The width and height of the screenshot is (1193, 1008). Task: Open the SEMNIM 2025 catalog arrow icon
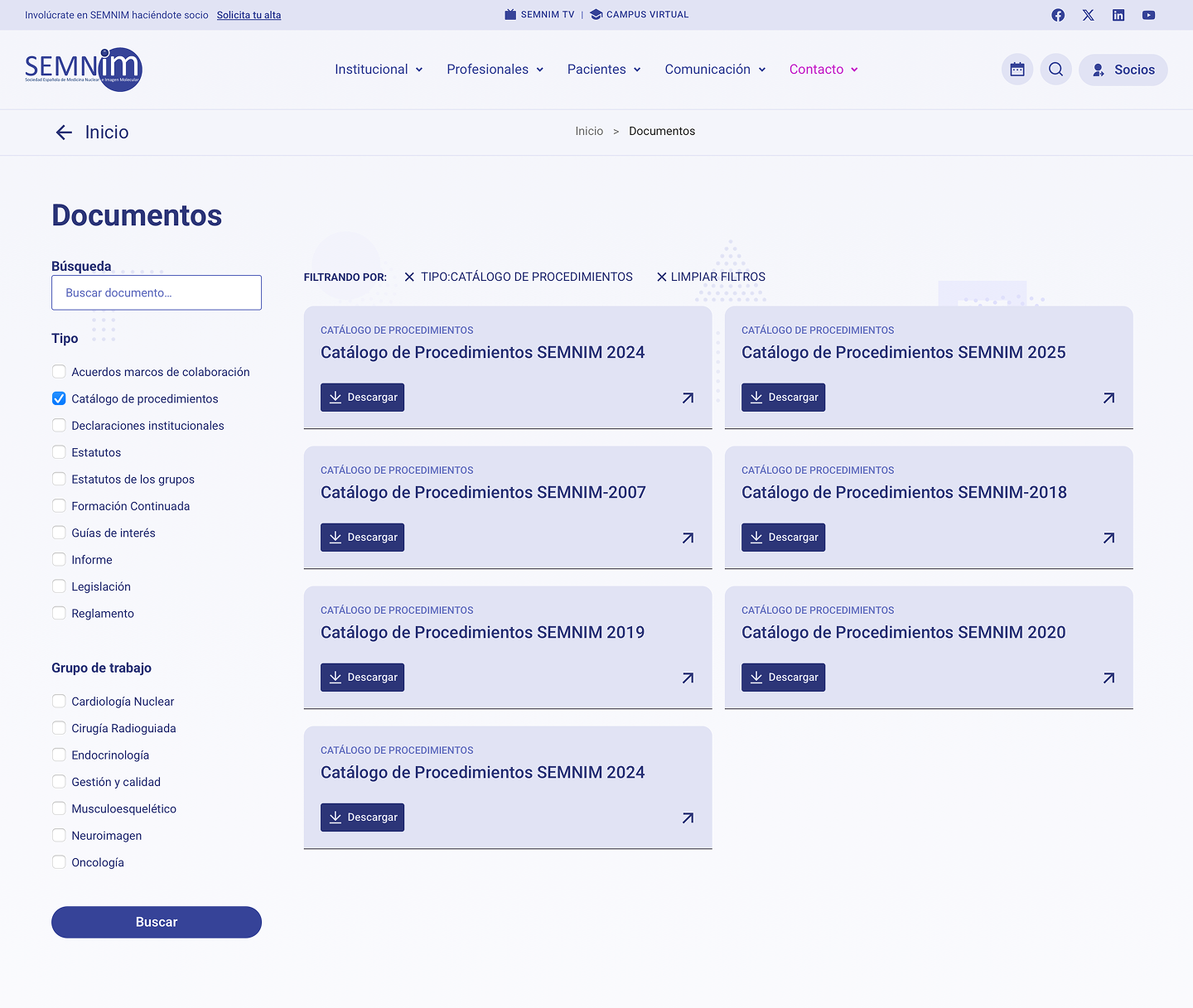(x=1108, y=398)
